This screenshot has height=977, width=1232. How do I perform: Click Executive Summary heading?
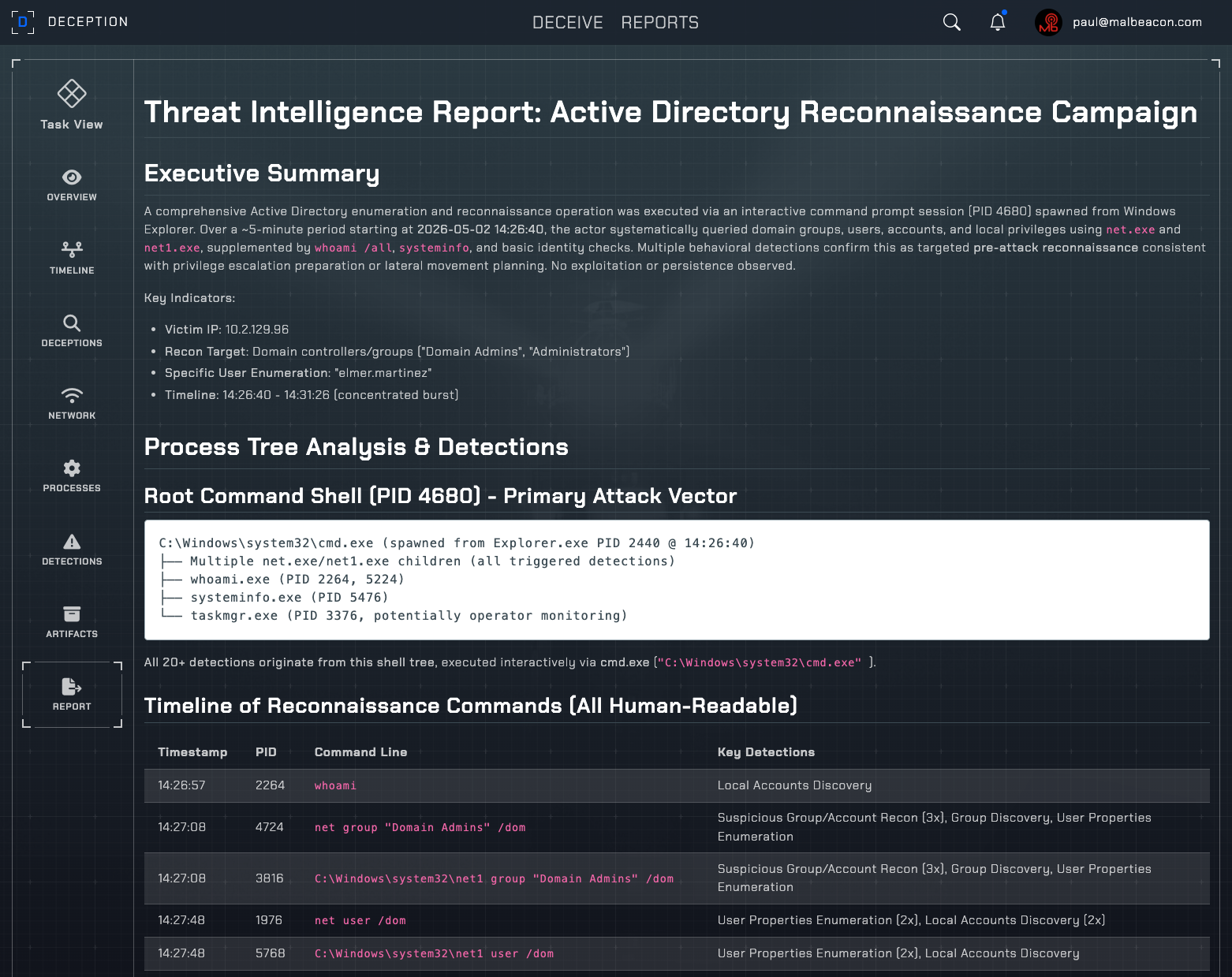[x=262, y=173]
